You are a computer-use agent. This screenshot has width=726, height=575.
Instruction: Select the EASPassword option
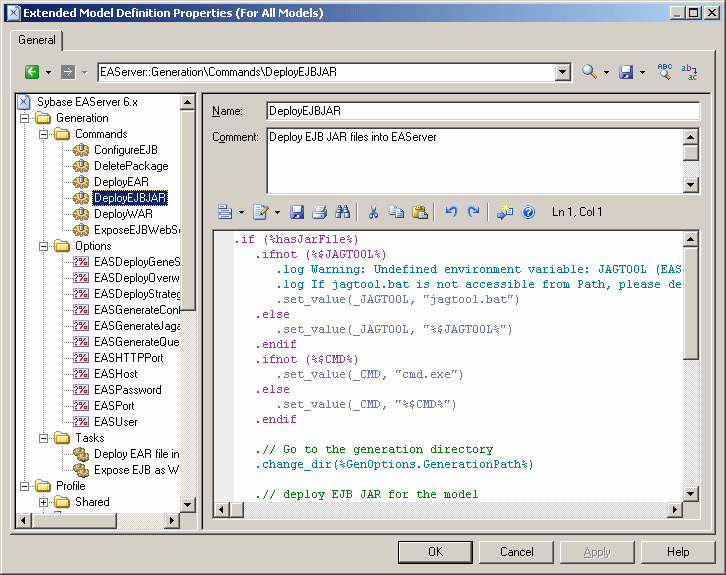pyautogui.click(x=128, y=390)
